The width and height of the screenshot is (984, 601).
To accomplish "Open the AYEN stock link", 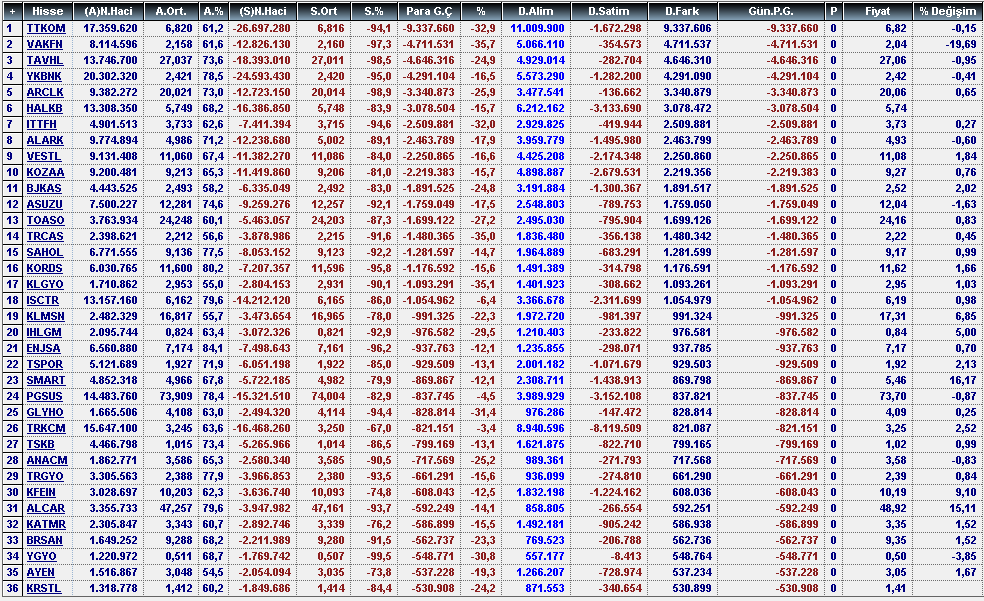I will coord(40,573).
